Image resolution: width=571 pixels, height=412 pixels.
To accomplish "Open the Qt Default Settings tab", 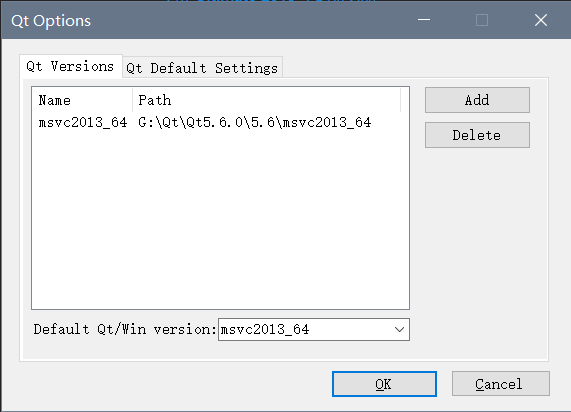I will tap(202, 68).
